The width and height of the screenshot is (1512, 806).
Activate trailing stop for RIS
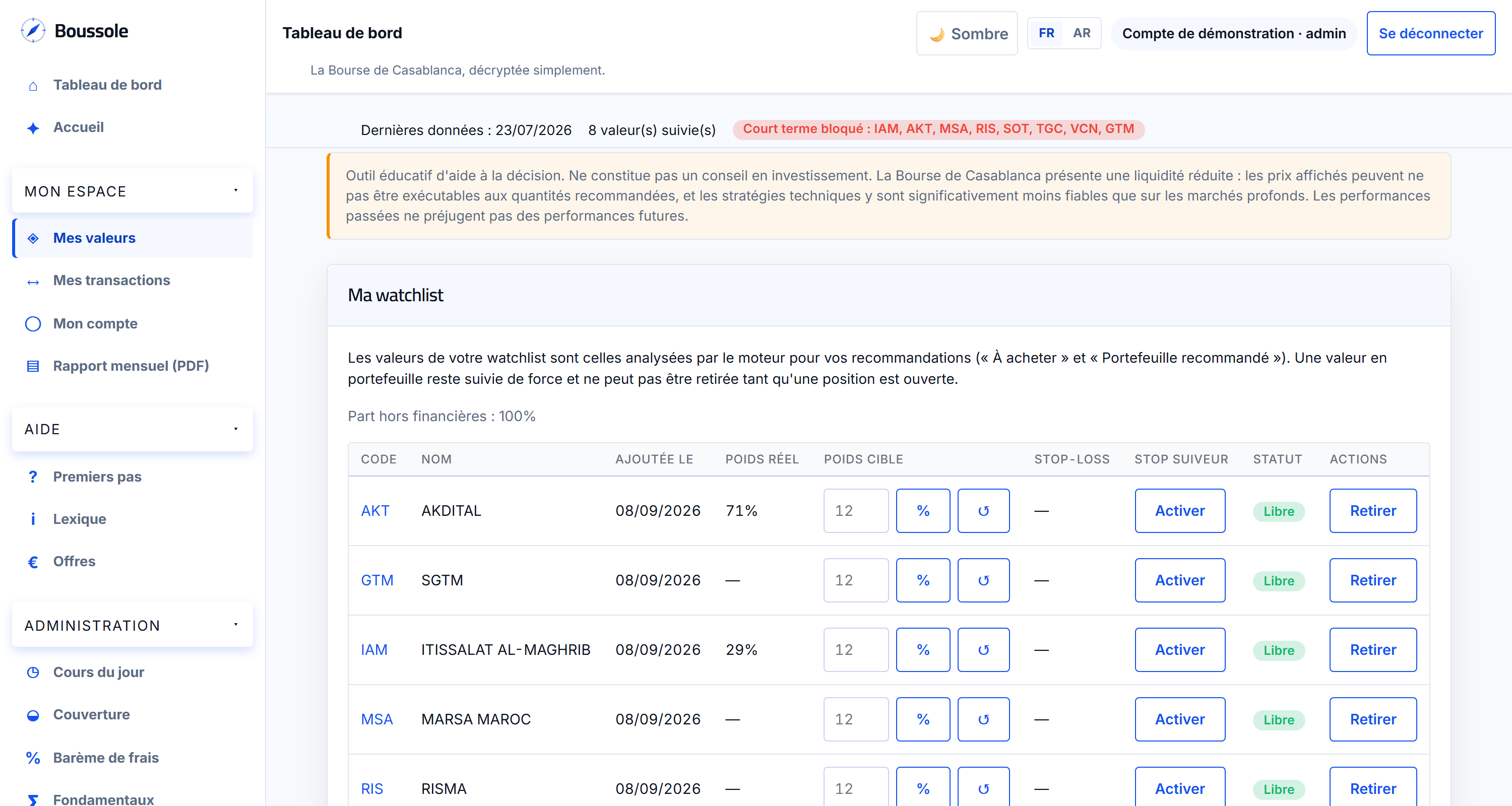[1180, 787]
